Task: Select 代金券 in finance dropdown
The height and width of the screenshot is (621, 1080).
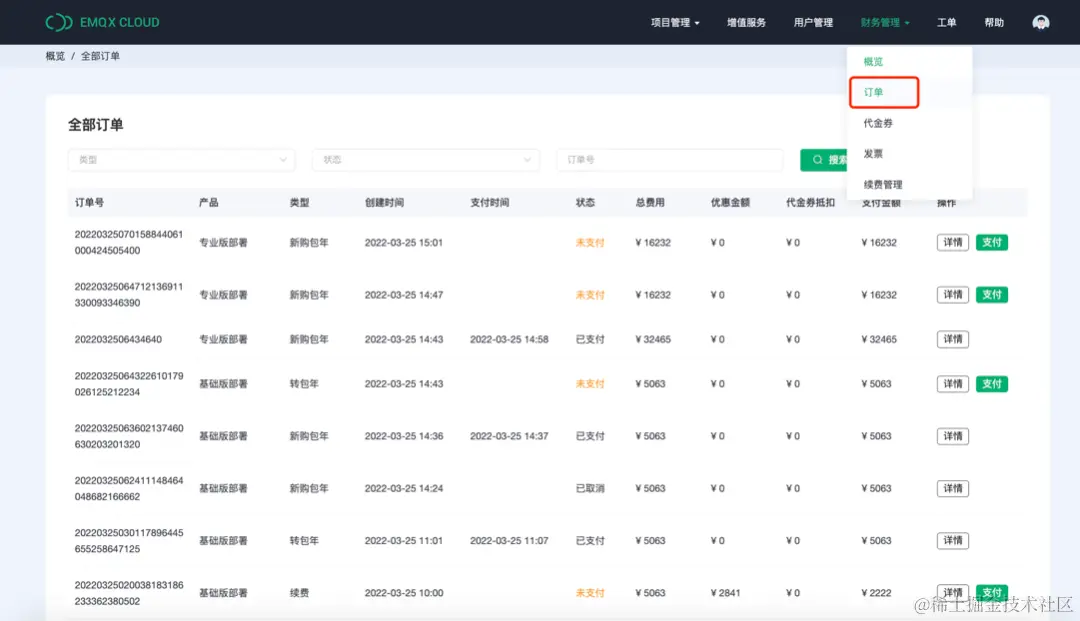Action: click(x=878, y=123)
